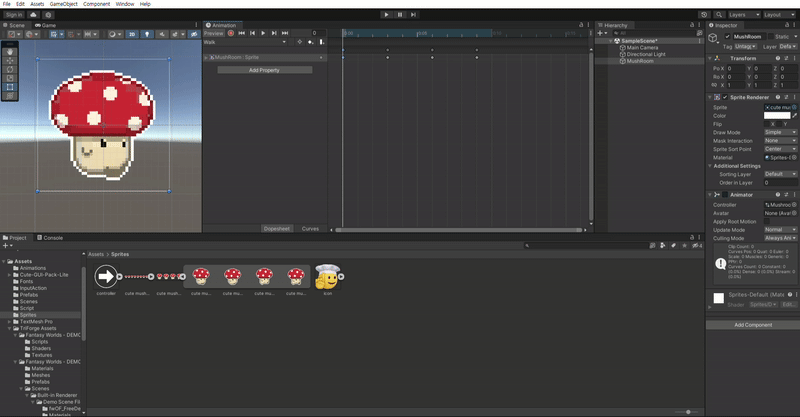
Task: Select the Rotate tool
Action: click(10, 69)
